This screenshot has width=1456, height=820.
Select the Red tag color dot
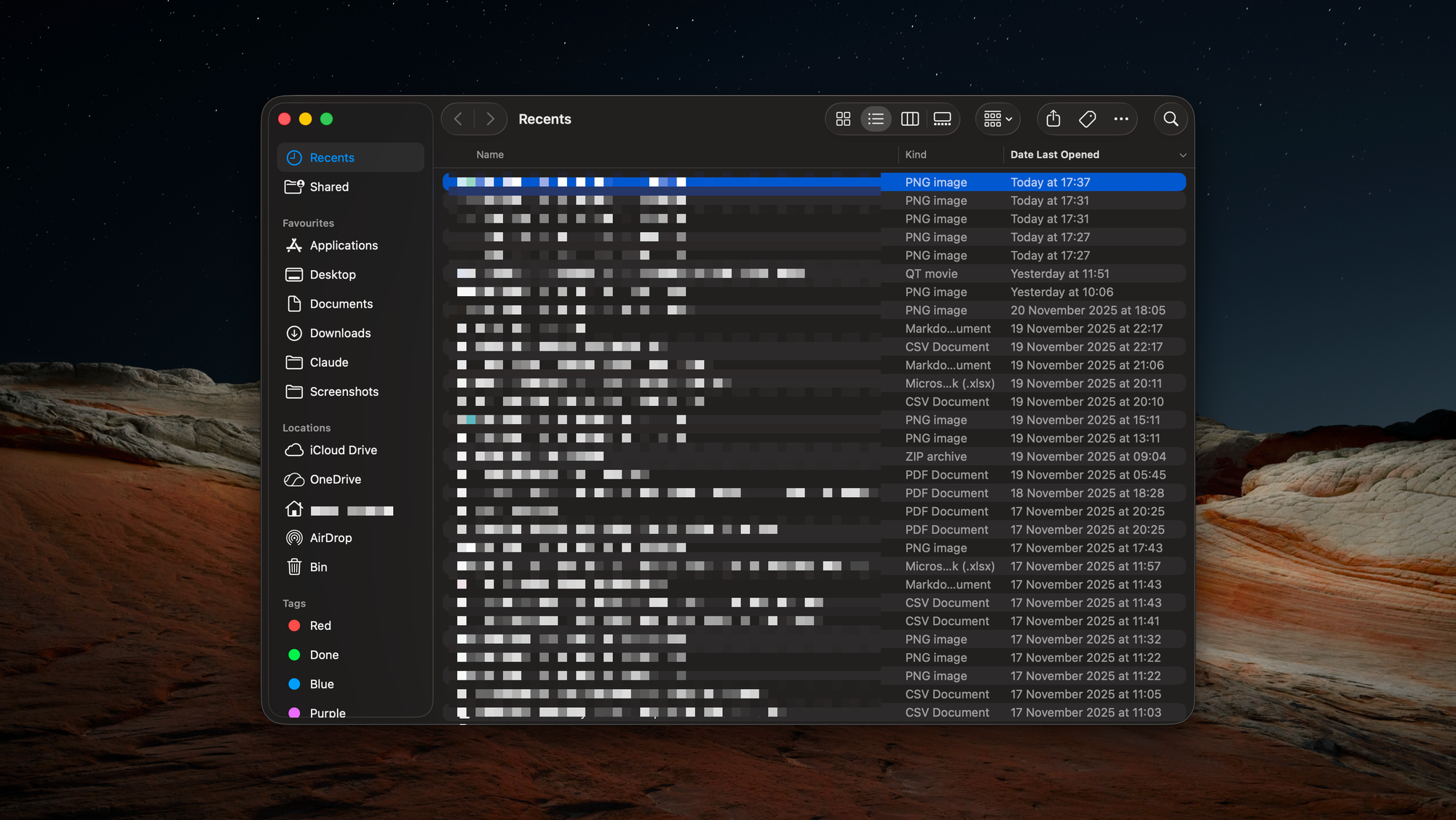click(x=294, y=626)
